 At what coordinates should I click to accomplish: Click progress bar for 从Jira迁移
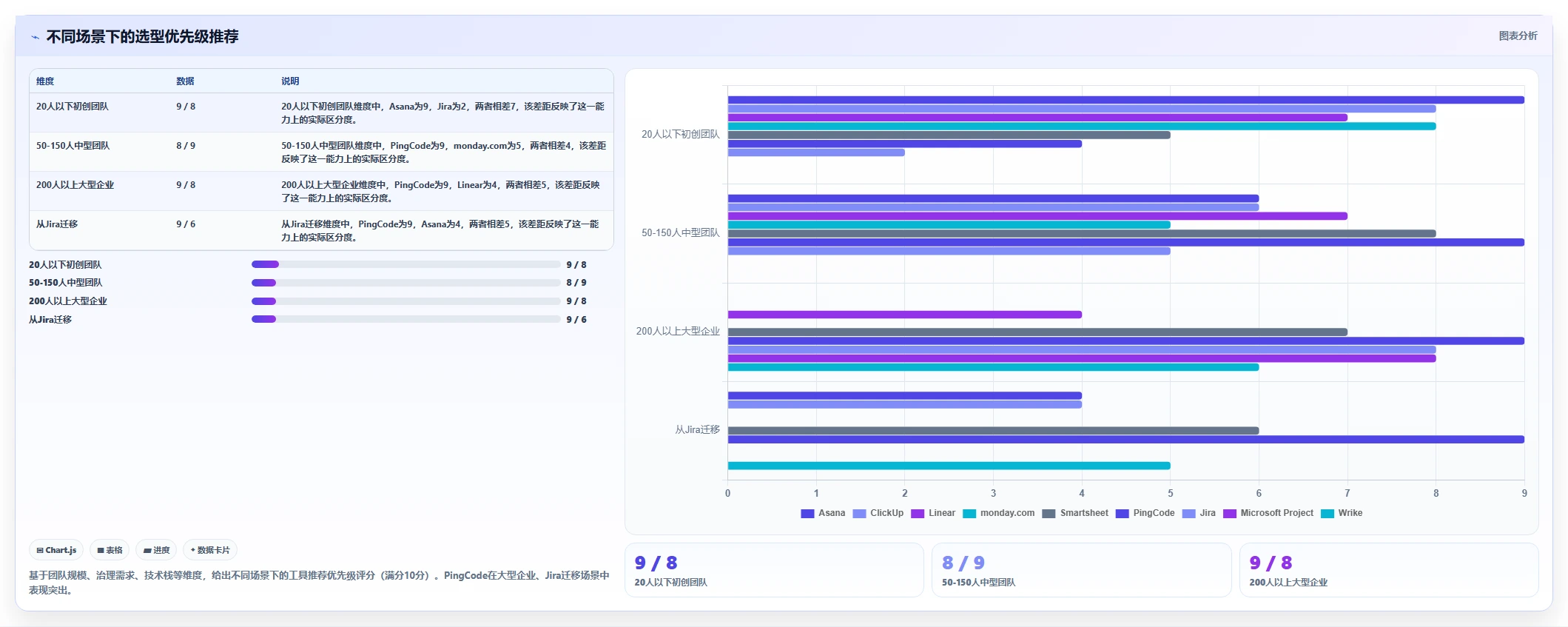pos(406,319)
